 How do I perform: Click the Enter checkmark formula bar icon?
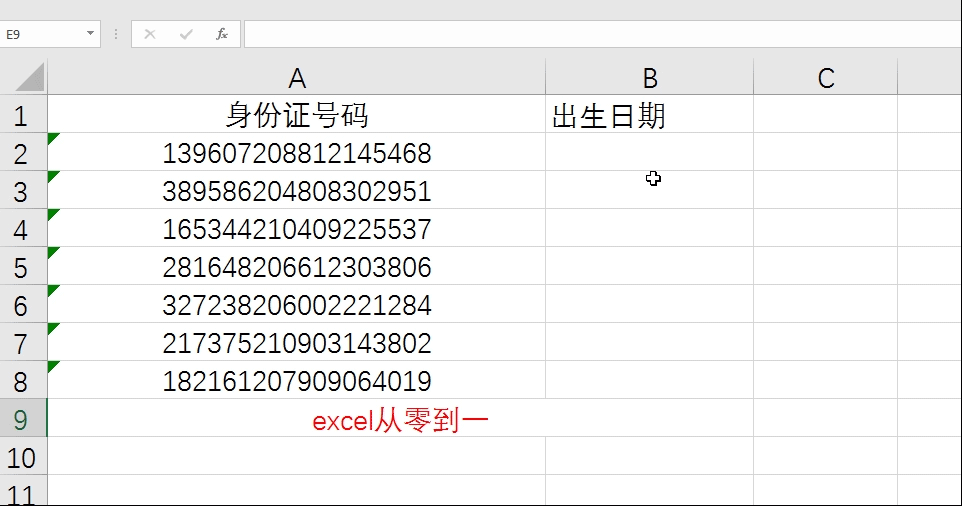point(186,34)
